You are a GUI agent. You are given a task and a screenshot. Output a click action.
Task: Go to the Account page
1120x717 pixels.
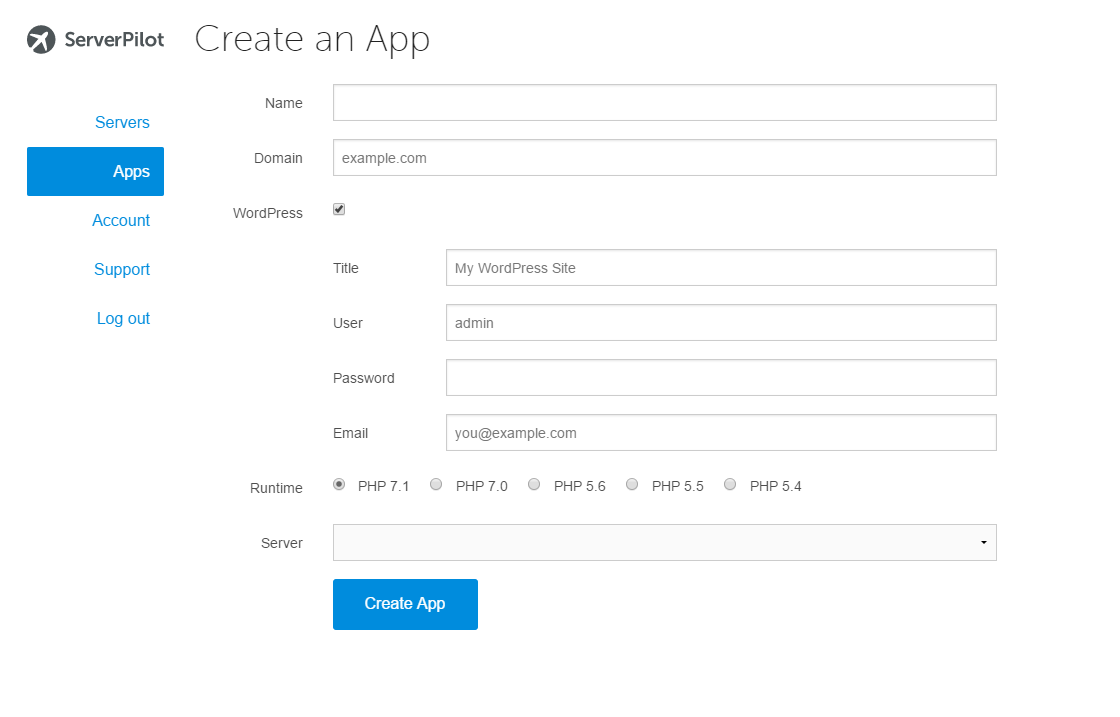point(121,220)
